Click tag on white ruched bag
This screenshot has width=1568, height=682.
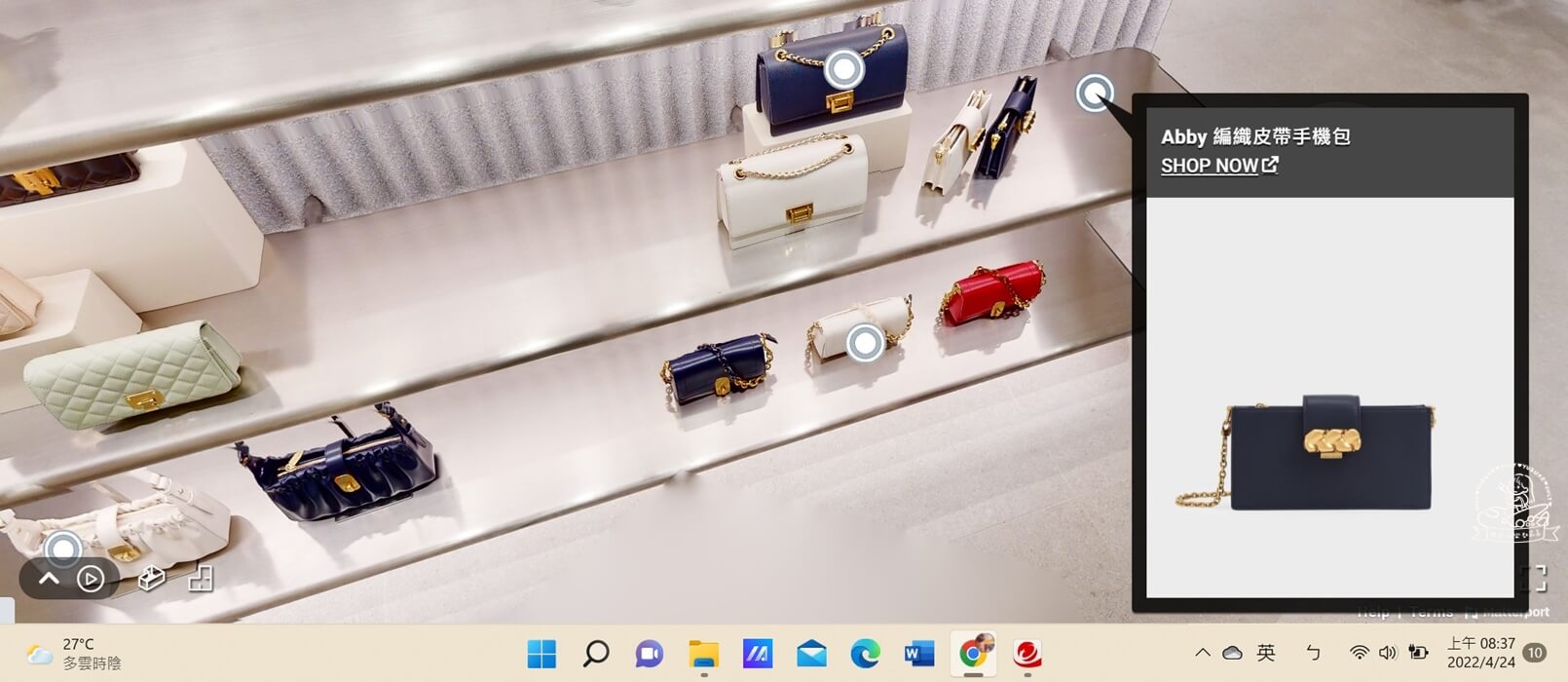(63, 549)
